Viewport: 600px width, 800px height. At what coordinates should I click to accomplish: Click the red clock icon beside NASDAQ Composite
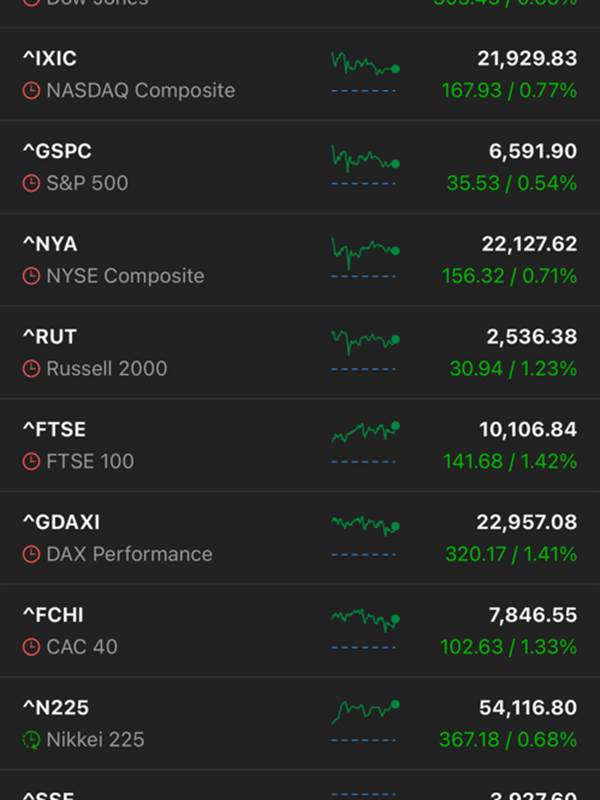31,91
